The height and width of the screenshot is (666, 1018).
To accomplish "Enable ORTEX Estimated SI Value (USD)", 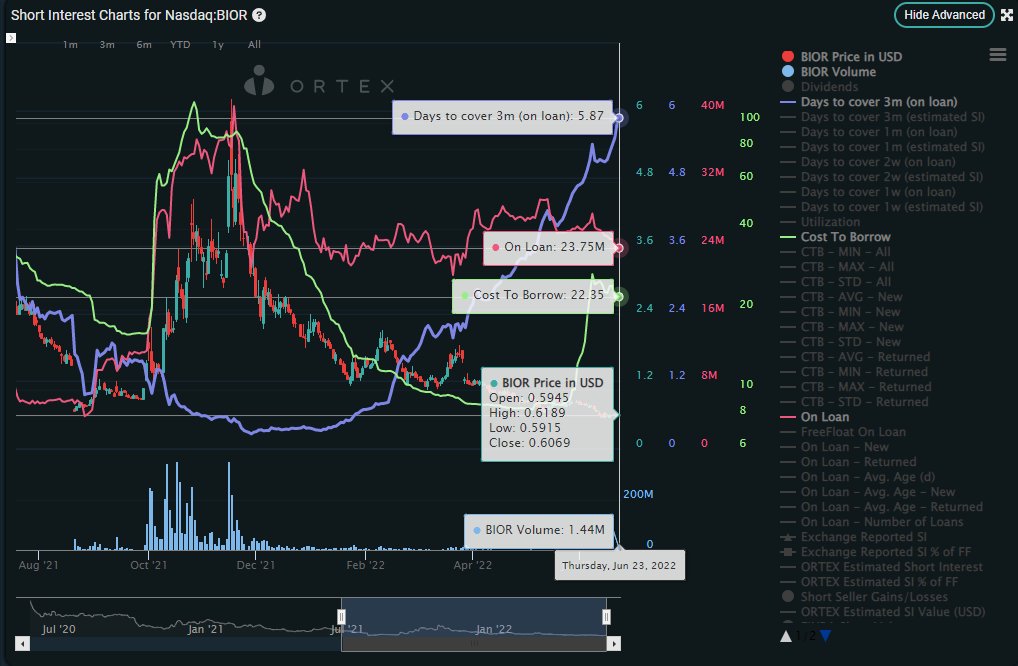I will pos(883,611).
